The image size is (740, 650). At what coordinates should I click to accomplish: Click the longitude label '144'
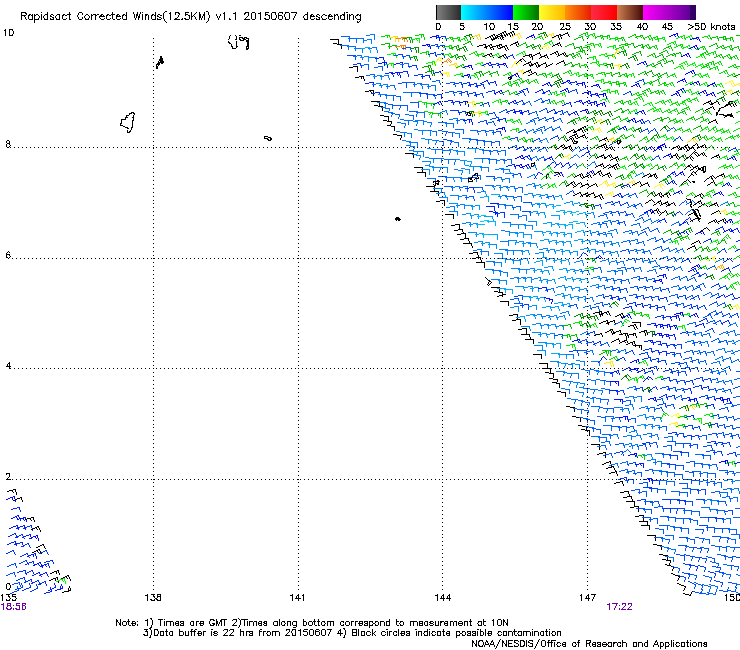443,598
